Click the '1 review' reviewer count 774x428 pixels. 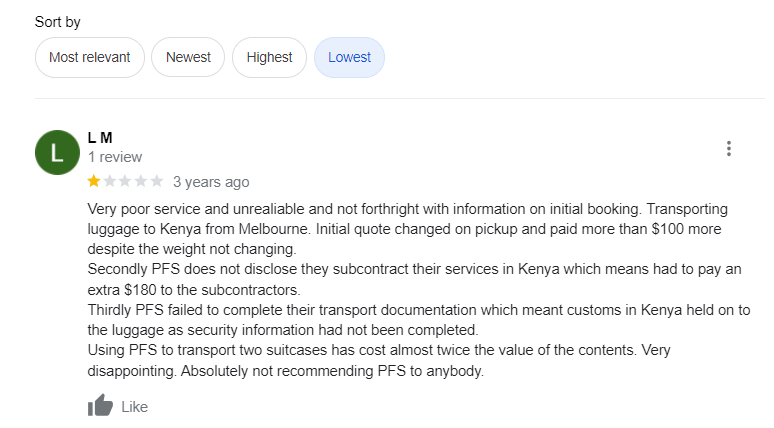tap(115, 157)
